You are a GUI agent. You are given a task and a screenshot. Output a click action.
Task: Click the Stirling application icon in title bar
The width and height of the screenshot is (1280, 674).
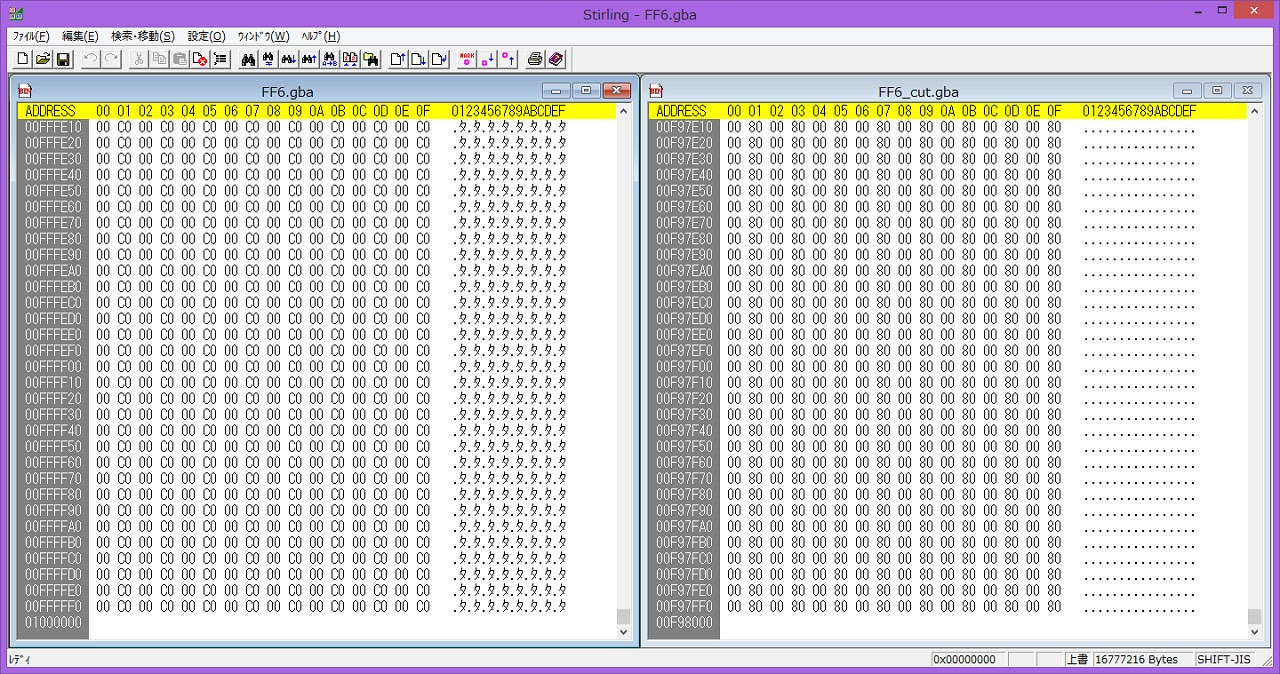coord(16,14)
